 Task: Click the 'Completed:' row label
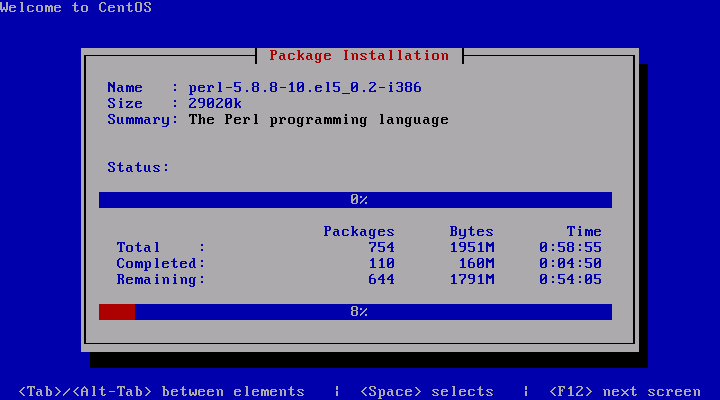pos(161,264)
